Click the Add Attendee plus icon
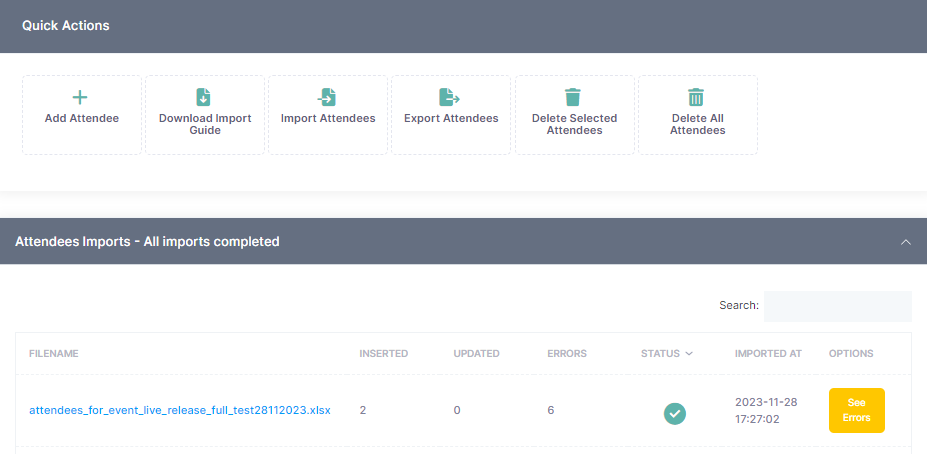This screenshot has width=927, height=454. (x=81, y=97)
